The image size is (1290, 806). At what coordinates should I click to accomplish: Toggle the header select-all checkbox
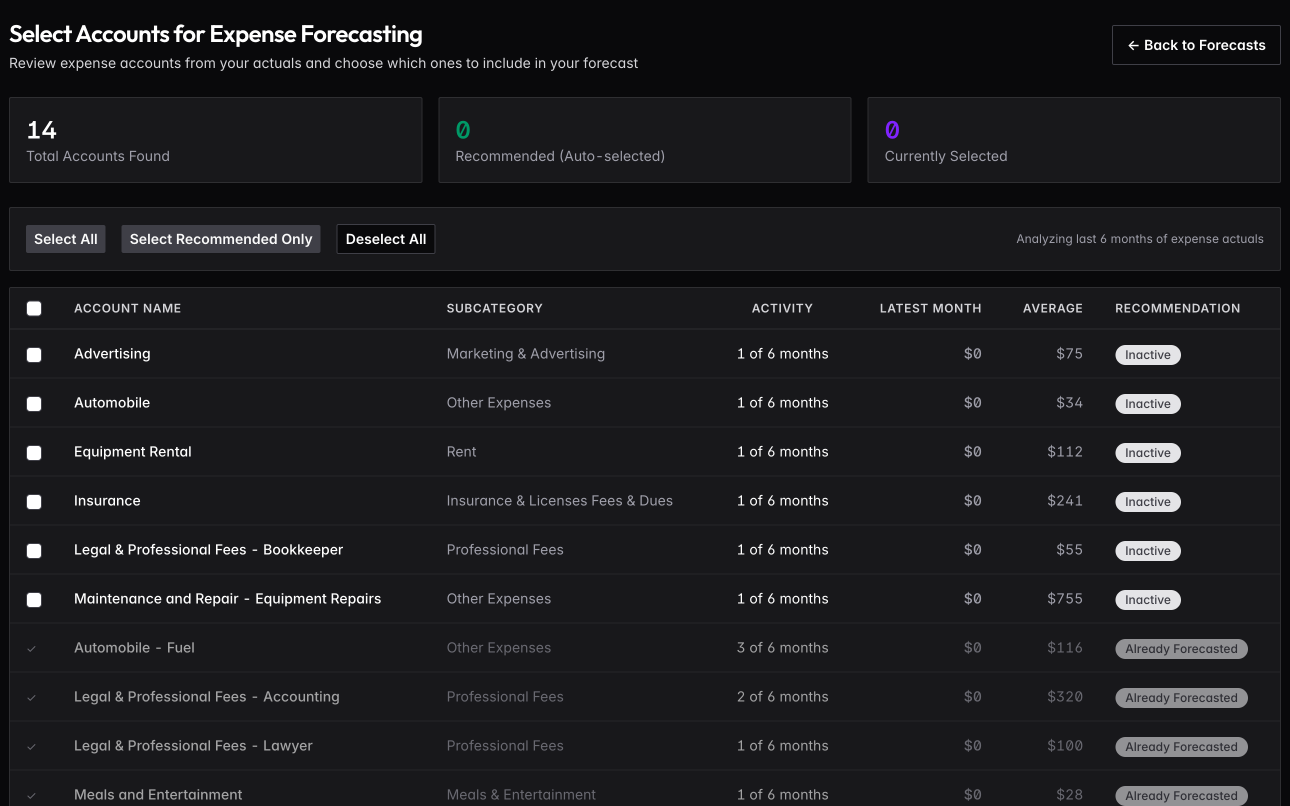(34, 309)
